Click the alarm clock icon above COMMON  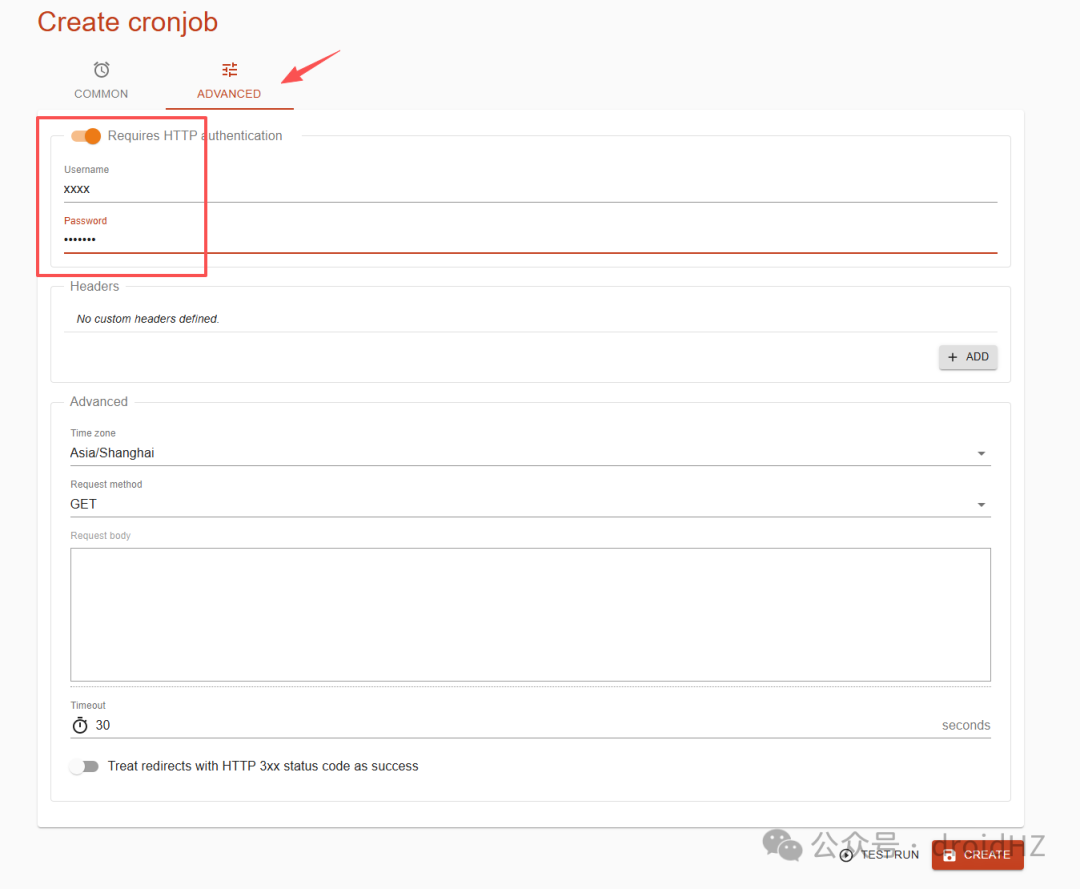tap(101, 70)
